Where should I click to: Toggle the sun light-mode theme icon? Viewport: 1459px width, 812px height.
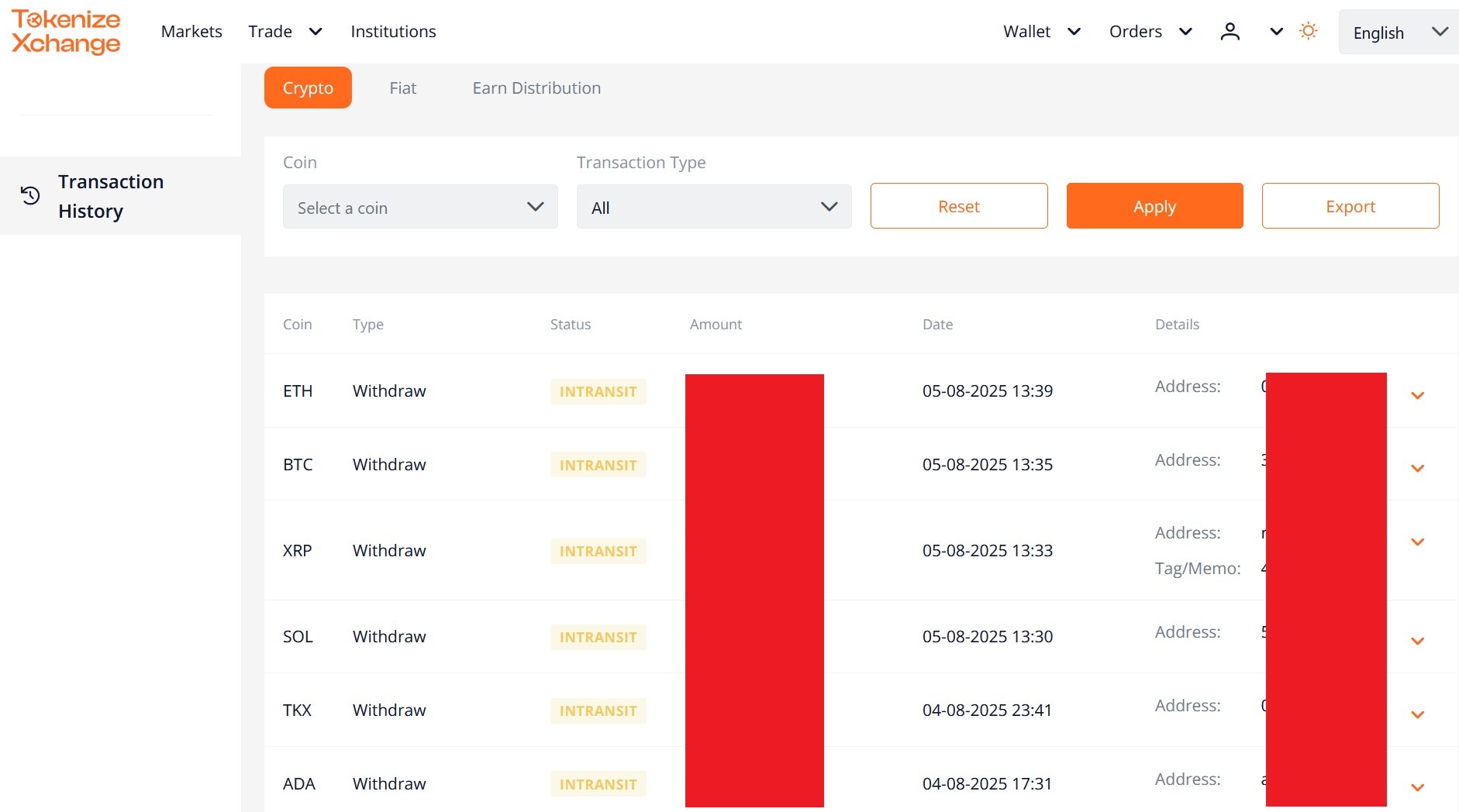point(1308,31)
